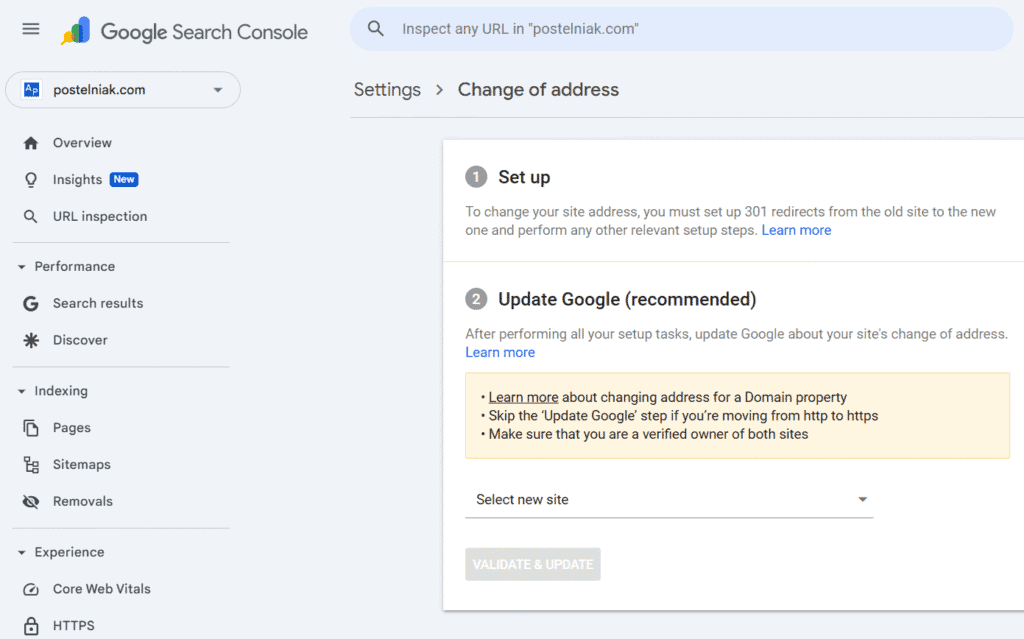
Task: Collapse the Indexing section
Action: pos(22,392)
